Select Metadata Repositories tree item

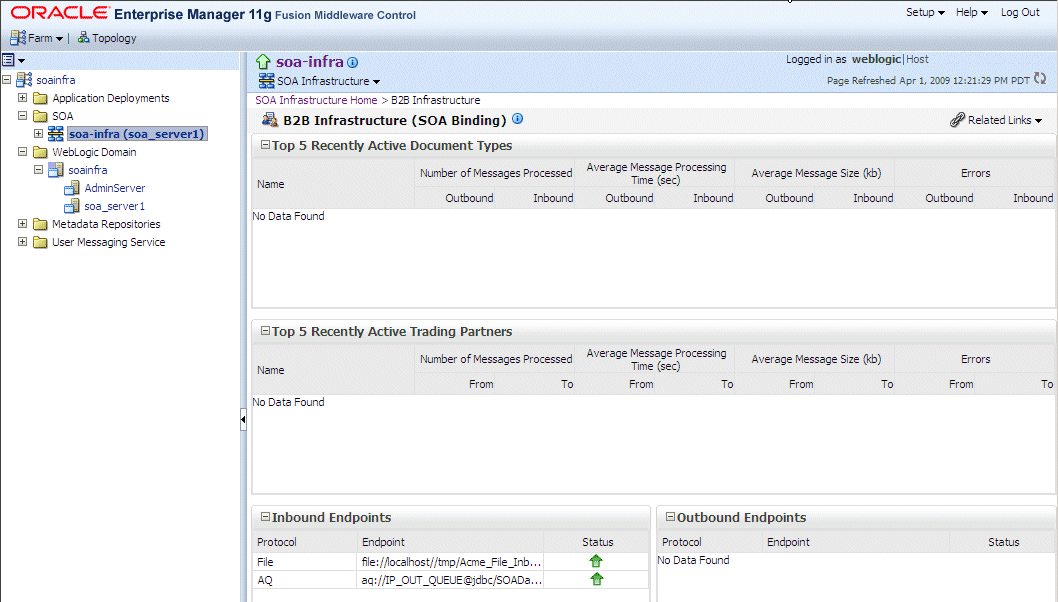tap(106, 224)
